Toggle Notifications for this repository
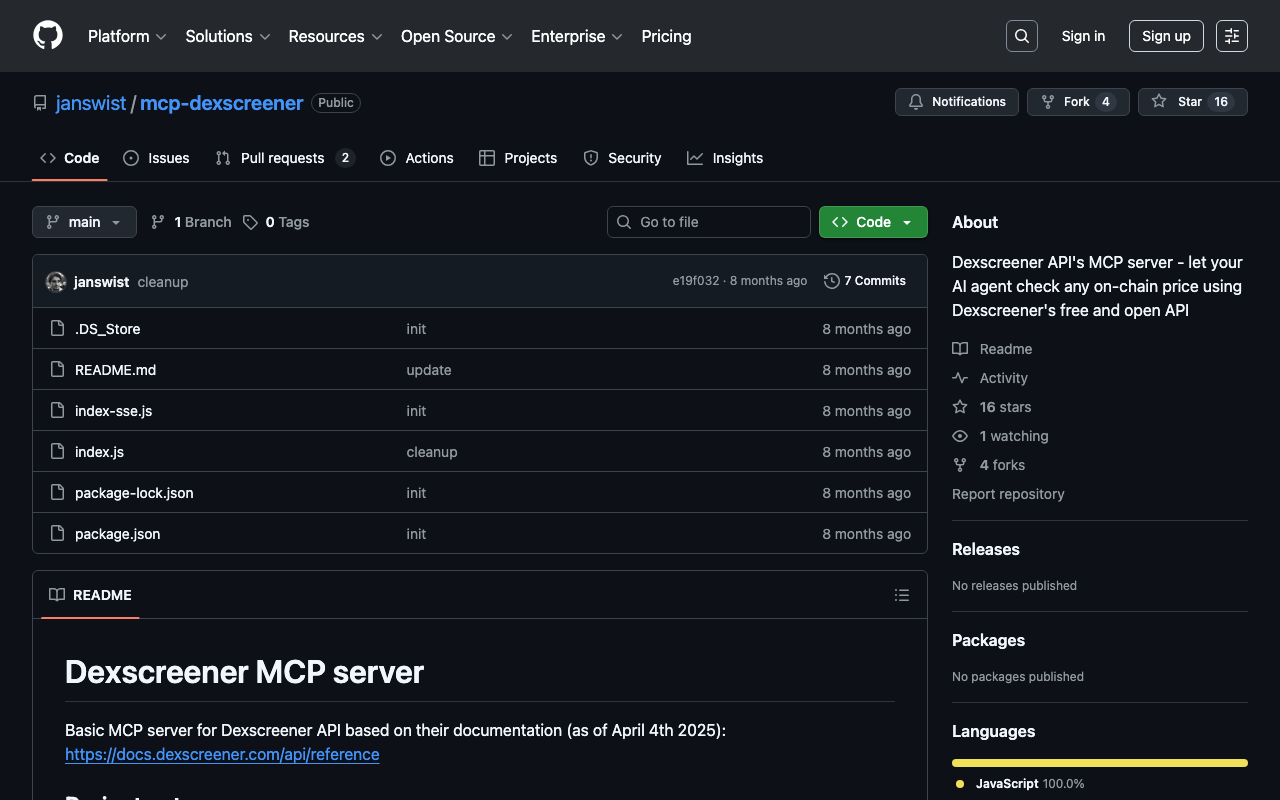This screenshot has width=1280, height=800. coord(956,102)
